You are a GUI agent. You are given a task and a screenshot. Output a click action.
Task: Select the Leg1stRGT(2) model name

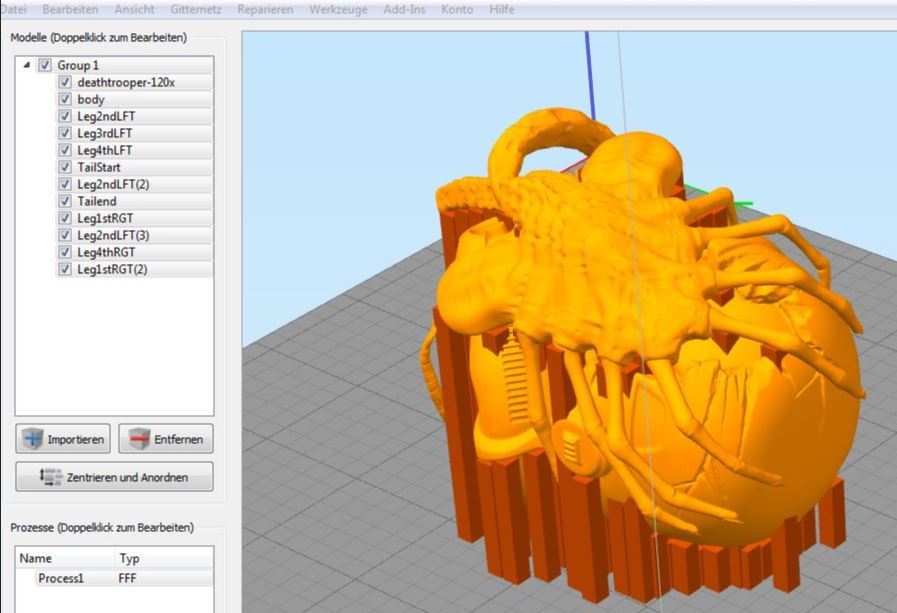point(112,269)
